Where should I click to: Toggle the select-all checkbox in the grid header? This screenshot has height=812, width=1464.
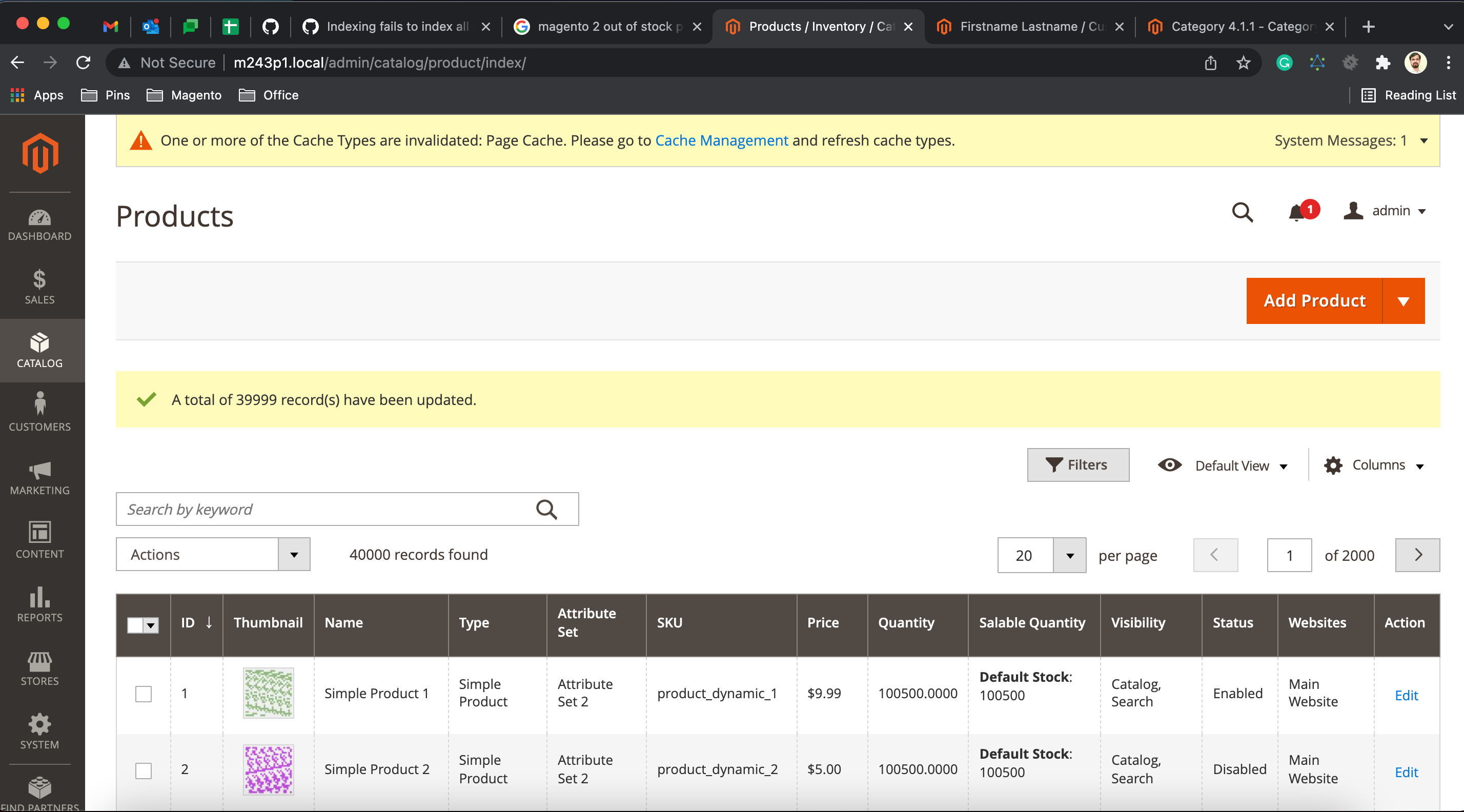pyautogui.click(x=136, y=625)
